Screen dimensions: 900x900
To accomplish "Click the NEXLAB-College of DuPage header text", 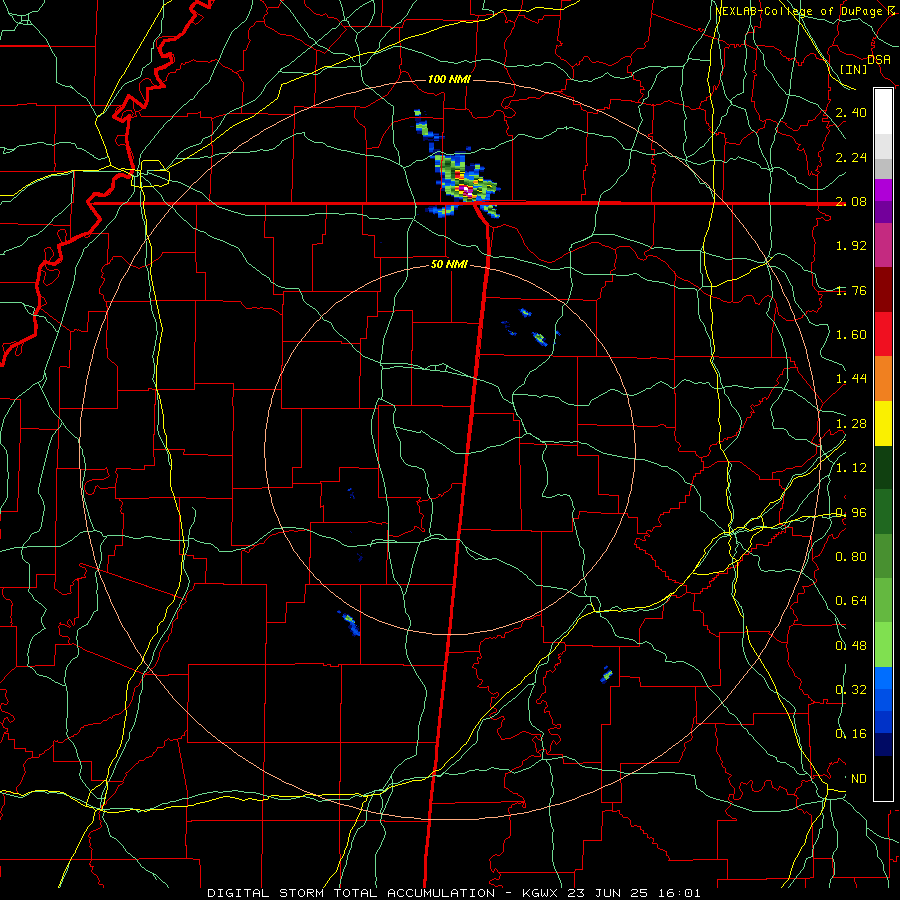I will (x=801, y=11).
